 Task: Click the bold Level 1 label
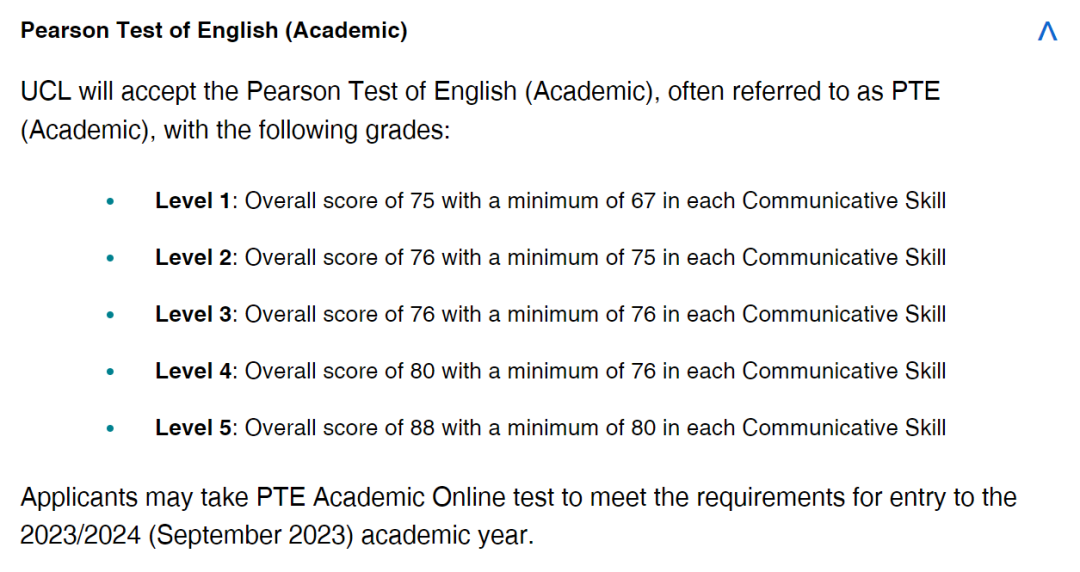[x=193, y=201]
